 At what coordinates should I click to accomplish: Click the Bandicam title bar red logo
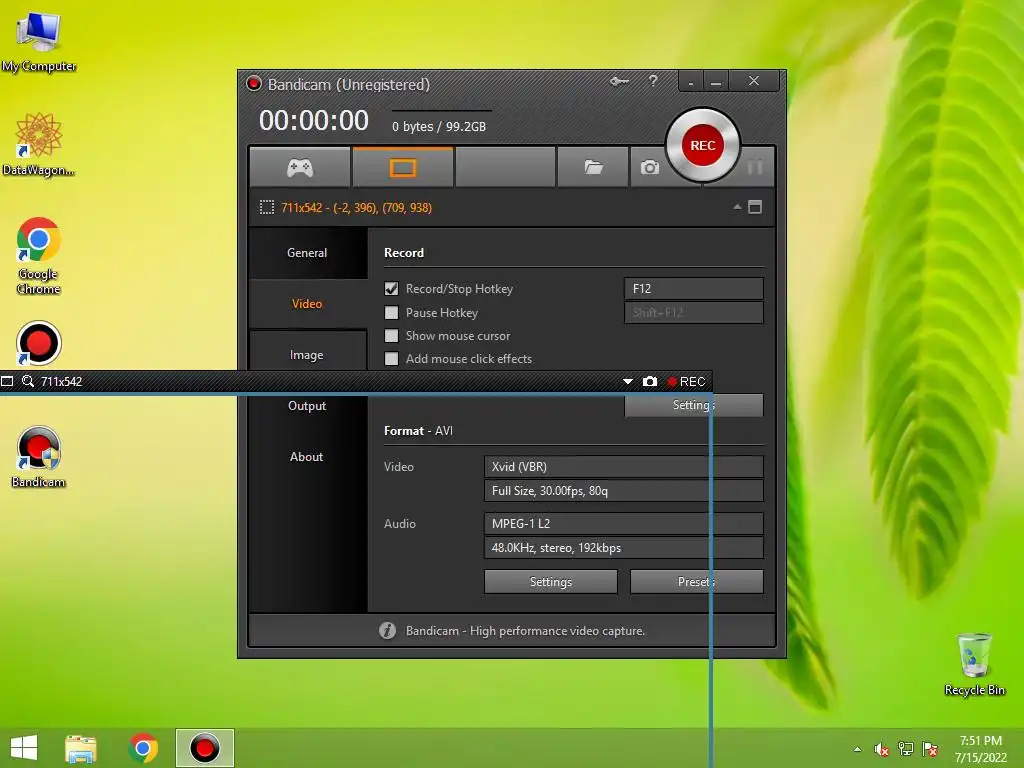(253, 84)
